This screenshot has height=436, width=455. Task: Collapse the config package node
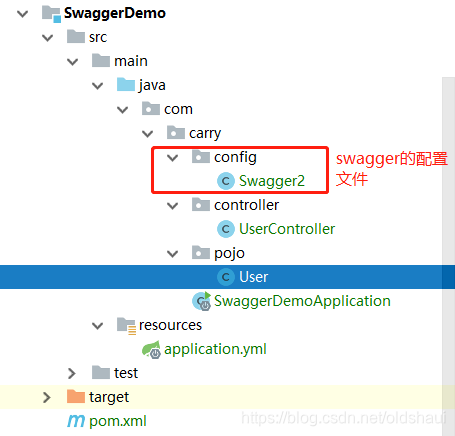[172, 158]
